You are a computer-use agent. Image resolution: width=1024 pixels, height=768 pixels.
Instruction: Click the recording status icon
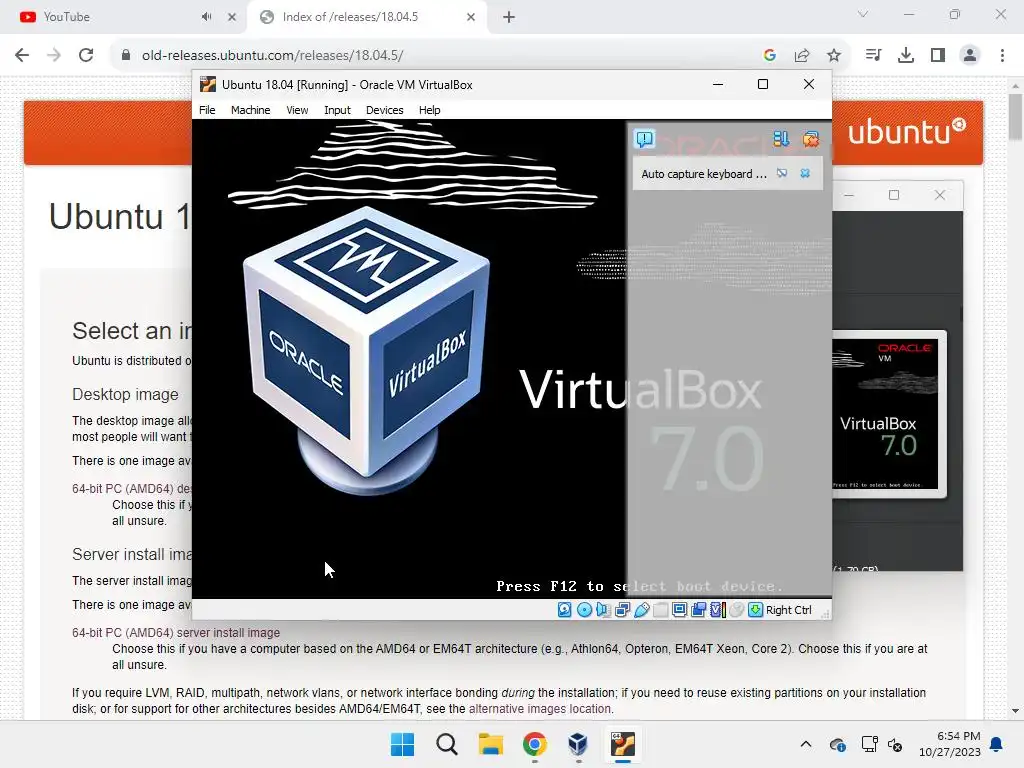tap(698, 609)
